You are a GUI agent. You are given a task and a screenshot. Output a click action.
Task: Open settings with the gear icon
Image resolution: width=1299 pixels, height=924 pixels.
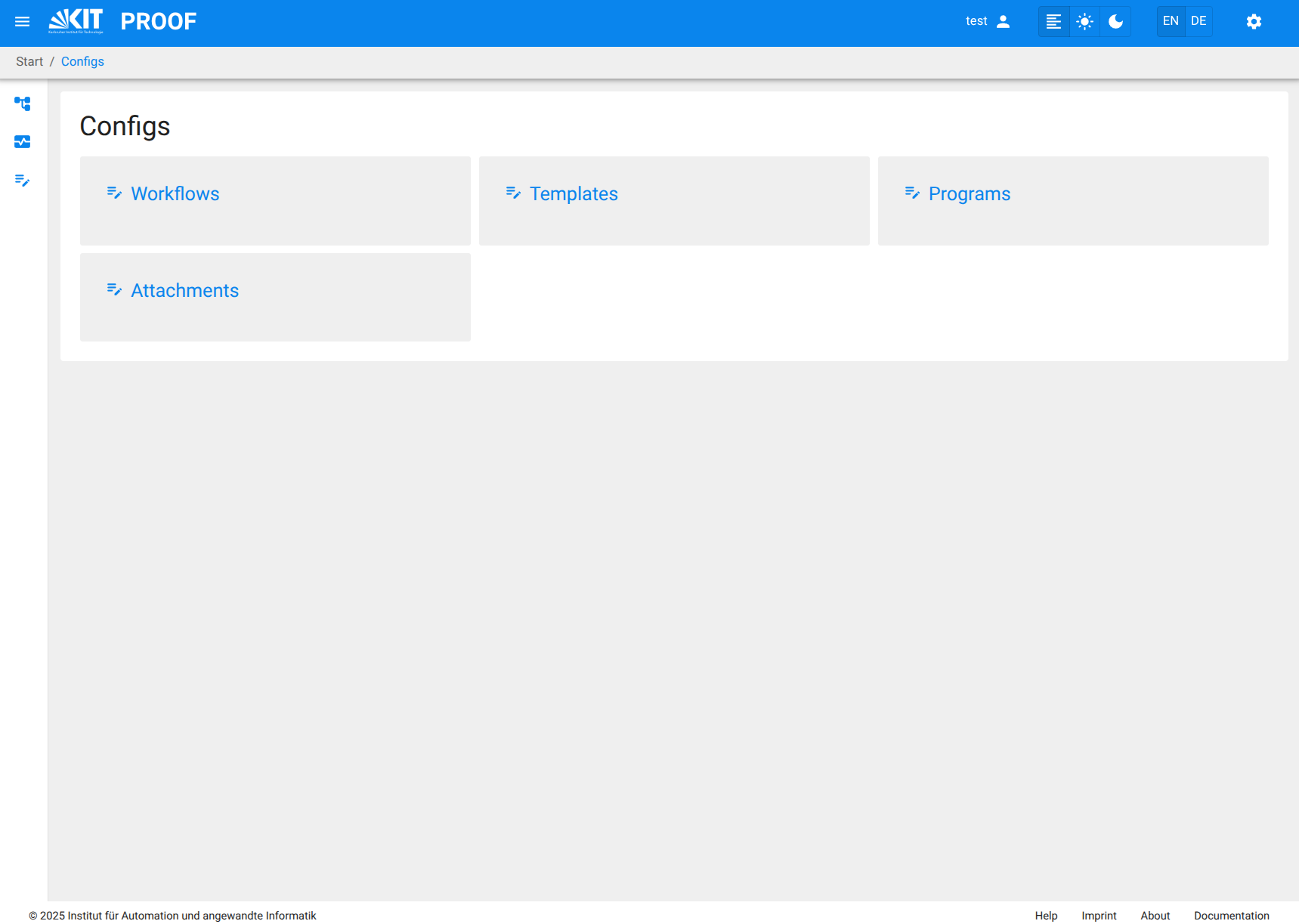1254,22
